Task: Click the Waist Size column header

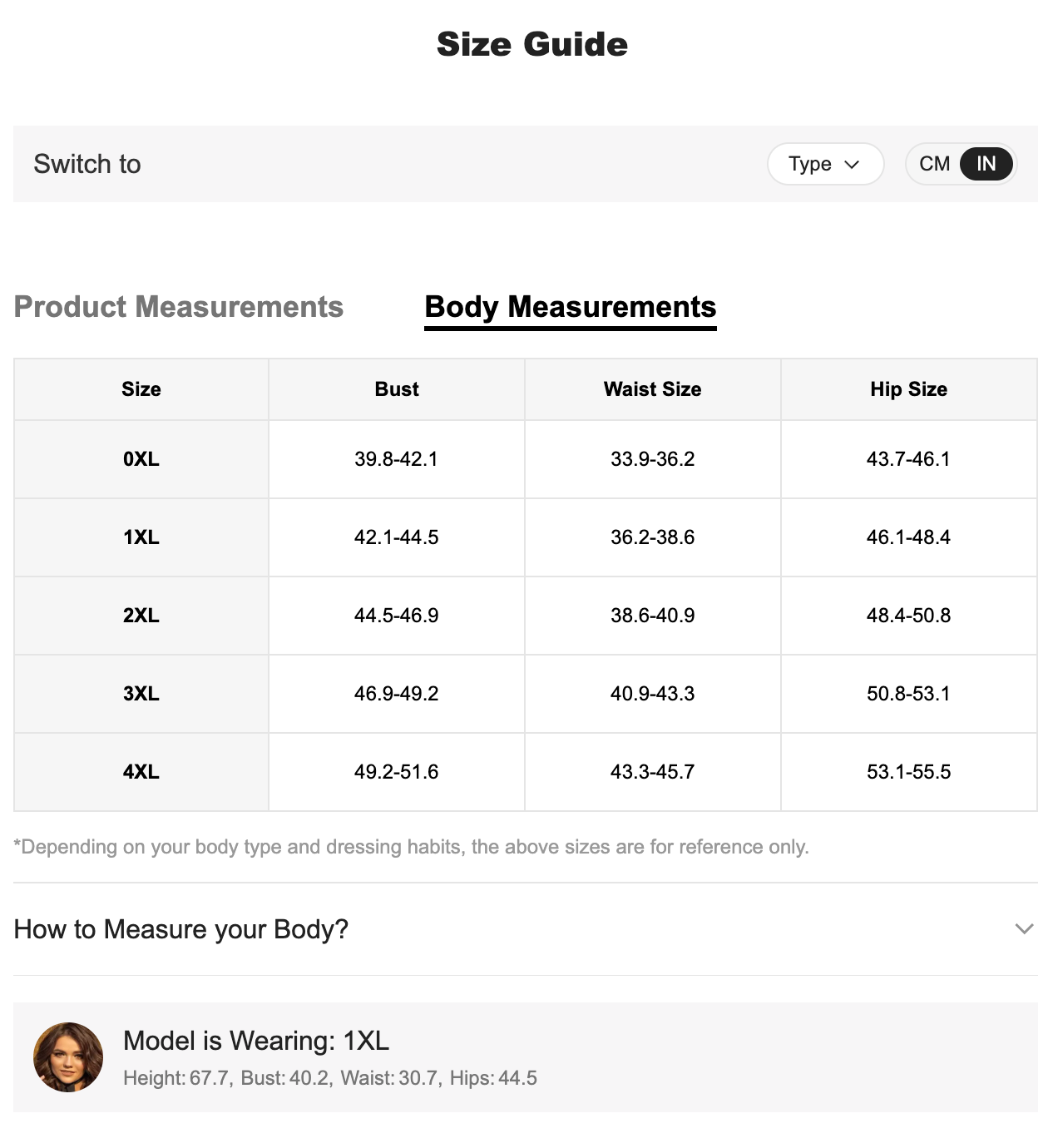Action: (x=653, y=389)
